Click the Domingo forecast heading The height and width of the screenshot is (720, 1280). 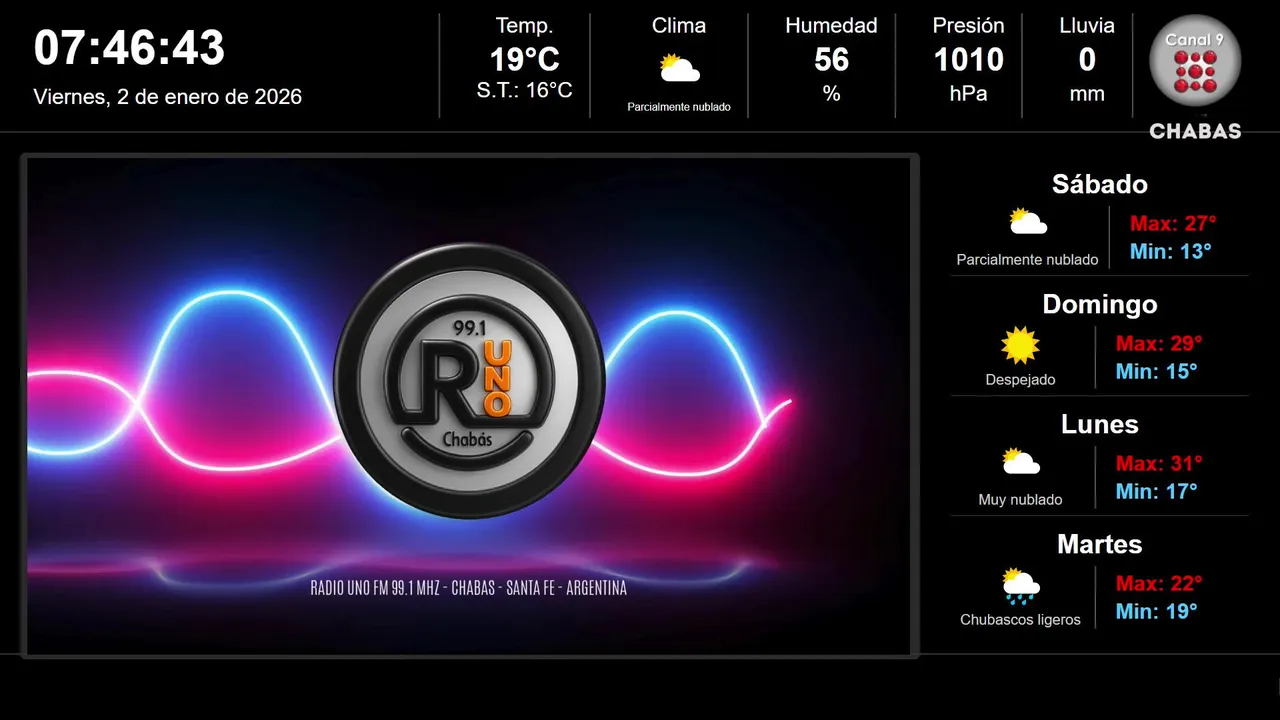[1100, 304]
